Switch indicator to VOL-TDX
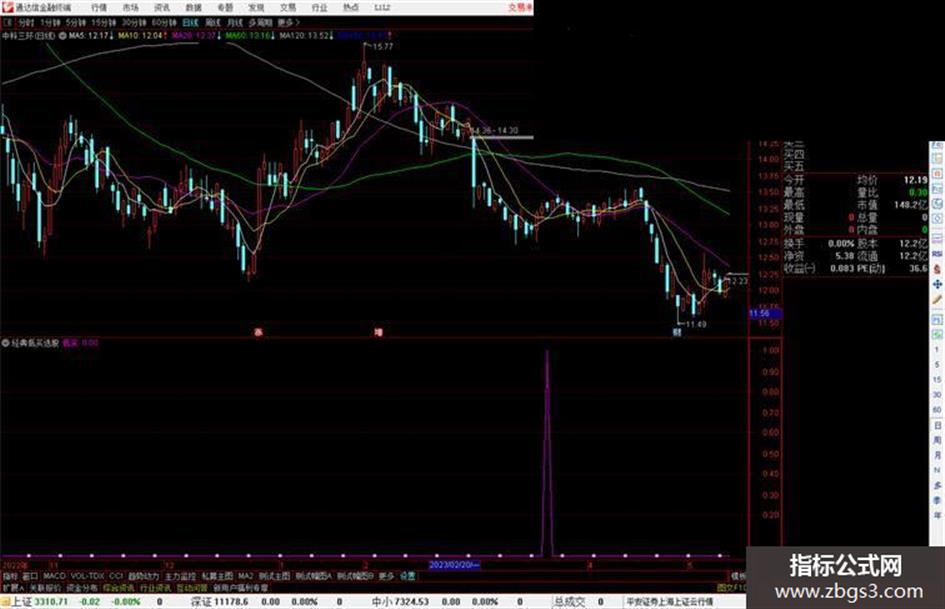945x609 pixels. click(x=87, y=576)
